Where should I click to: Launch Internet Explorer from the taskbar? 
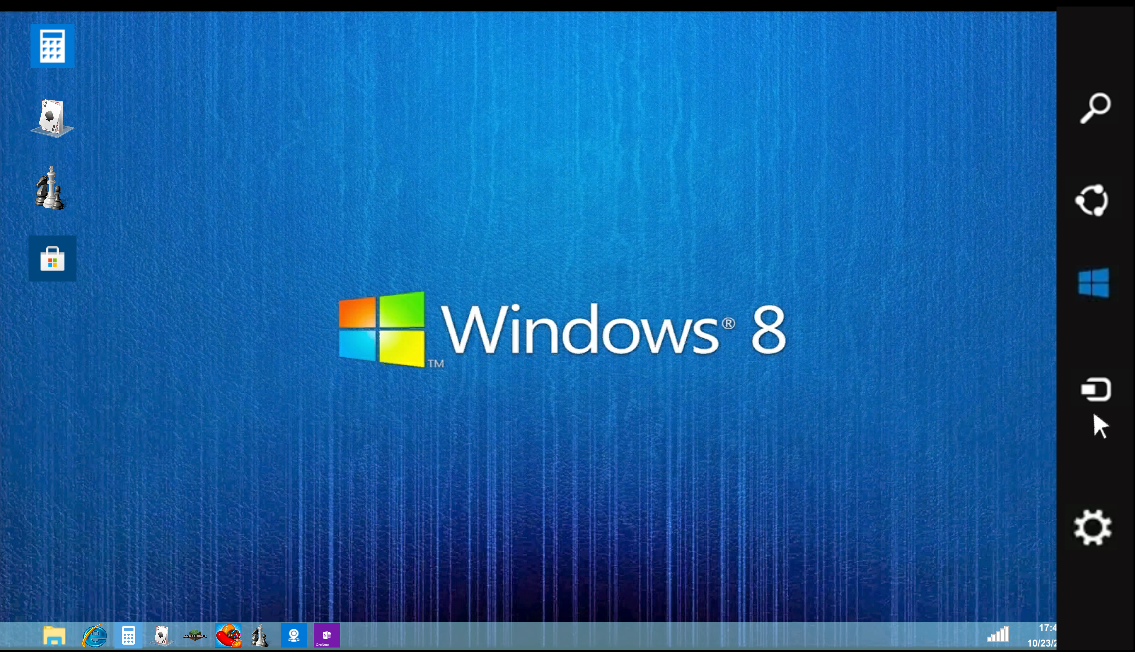click(x=94, y=636)
